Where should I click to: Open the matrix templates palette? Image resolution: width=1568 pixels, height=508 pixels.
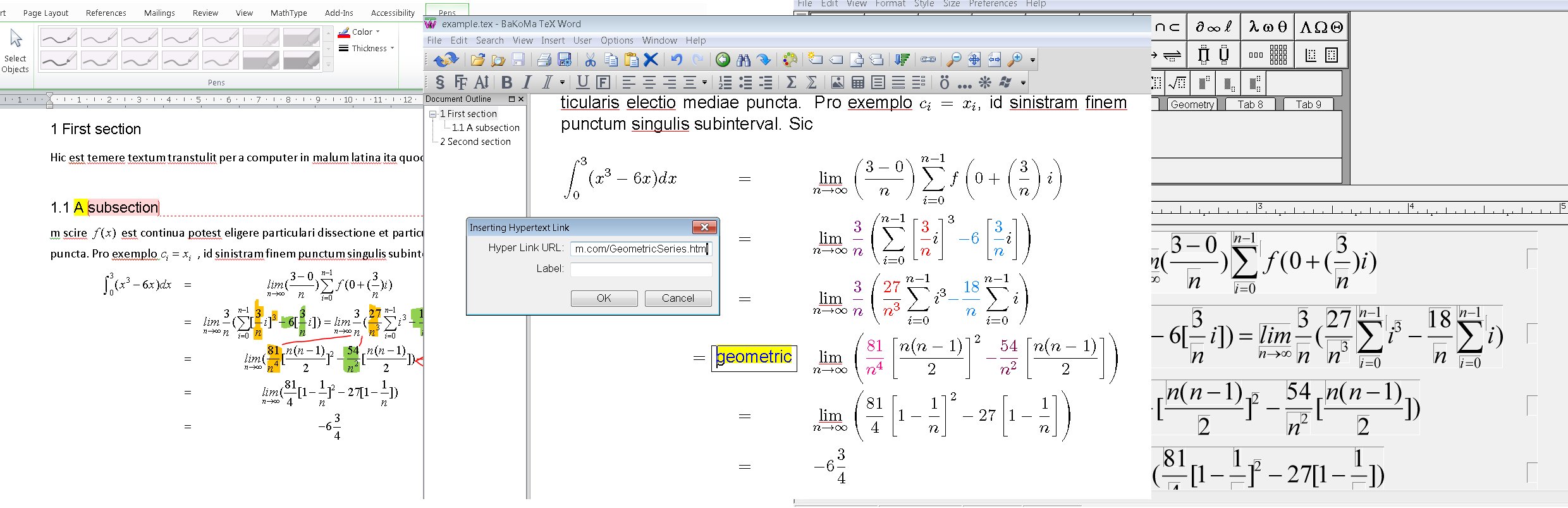(1268, 55)
